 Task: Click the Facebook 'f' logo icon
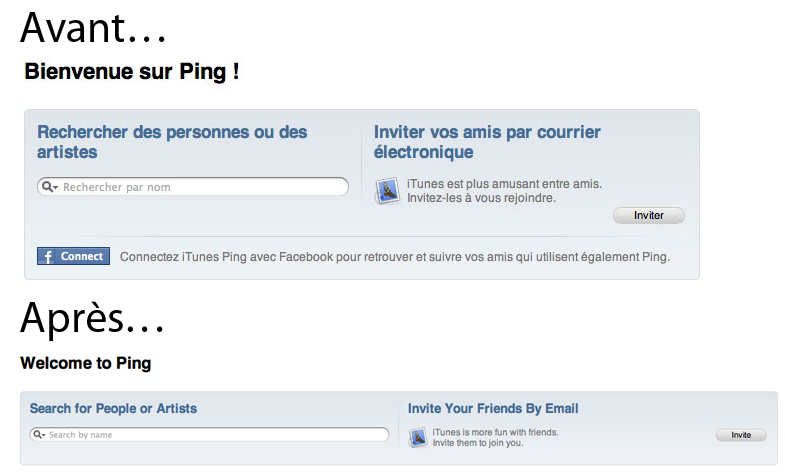tap(47, 256)
